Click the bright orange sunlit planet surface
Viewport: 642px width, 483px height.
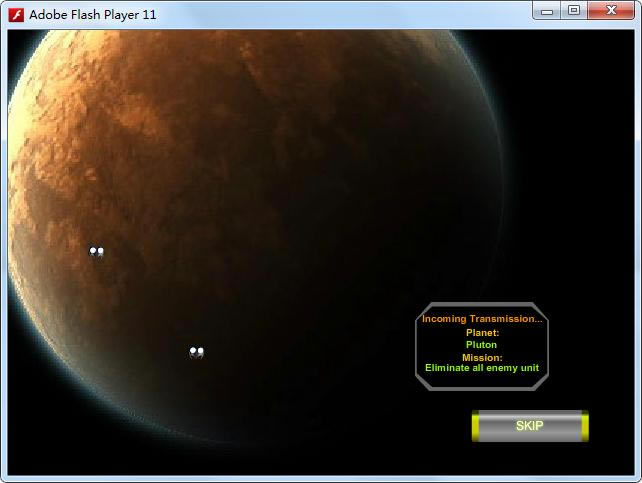pos(150,110)
